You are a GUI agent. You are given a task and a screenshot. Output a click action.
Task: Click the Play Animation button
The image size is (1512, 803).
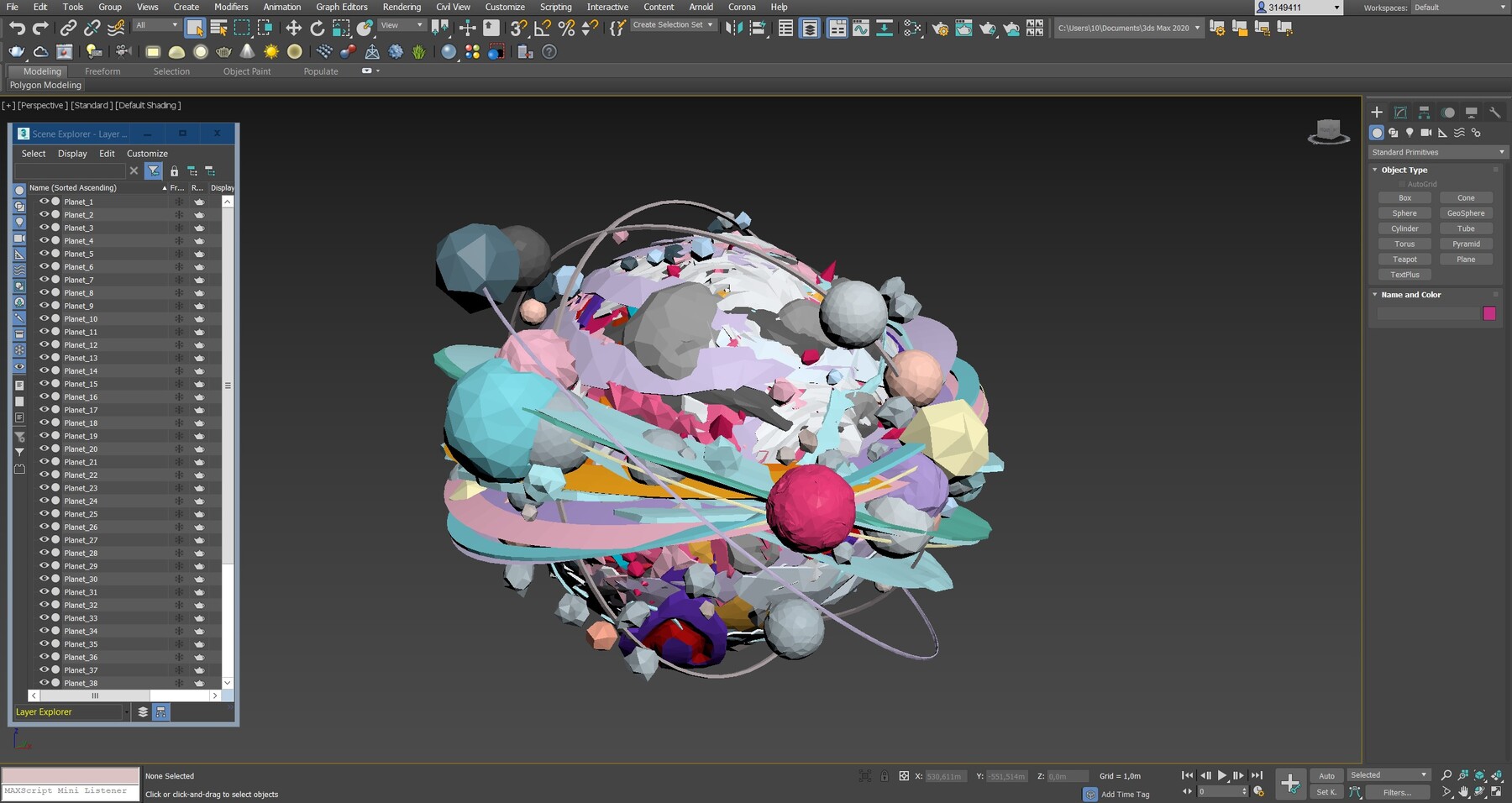point(1222,775)
